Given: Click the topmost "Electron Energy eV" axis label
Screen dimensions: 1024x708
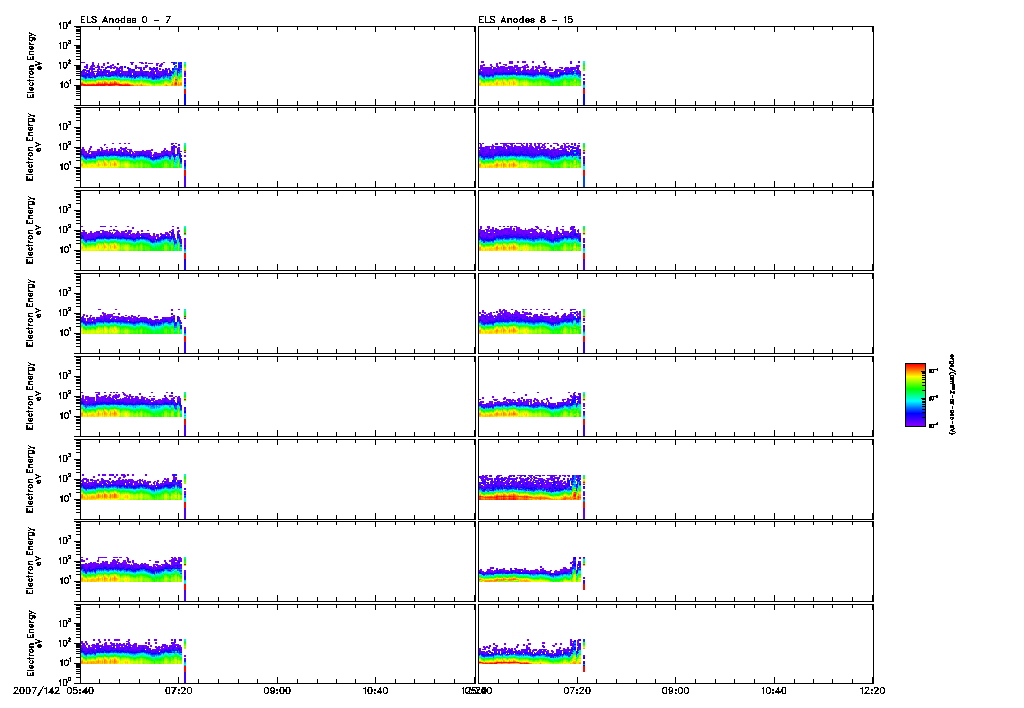Looking at the screenshot, I should (34, 65).
